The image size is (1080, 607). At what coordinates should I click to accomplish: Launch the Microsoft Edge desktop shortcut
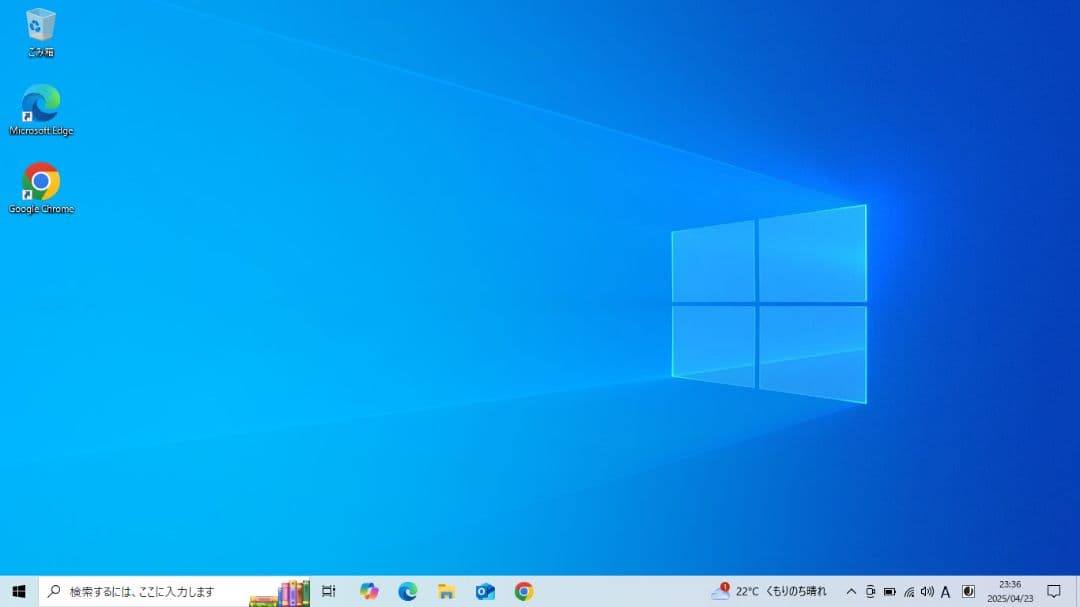[40, 105]
